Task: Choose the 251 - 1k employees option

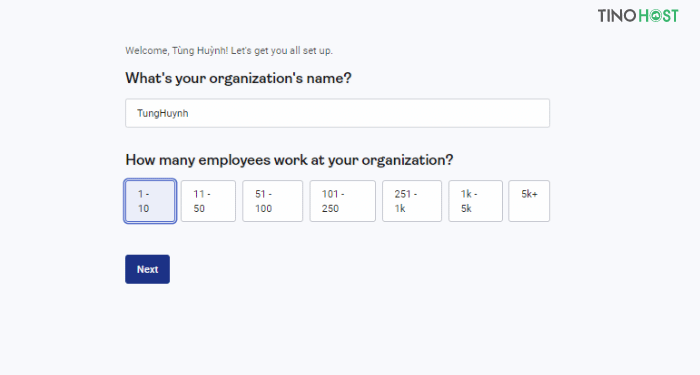Action: pos(412,201)
